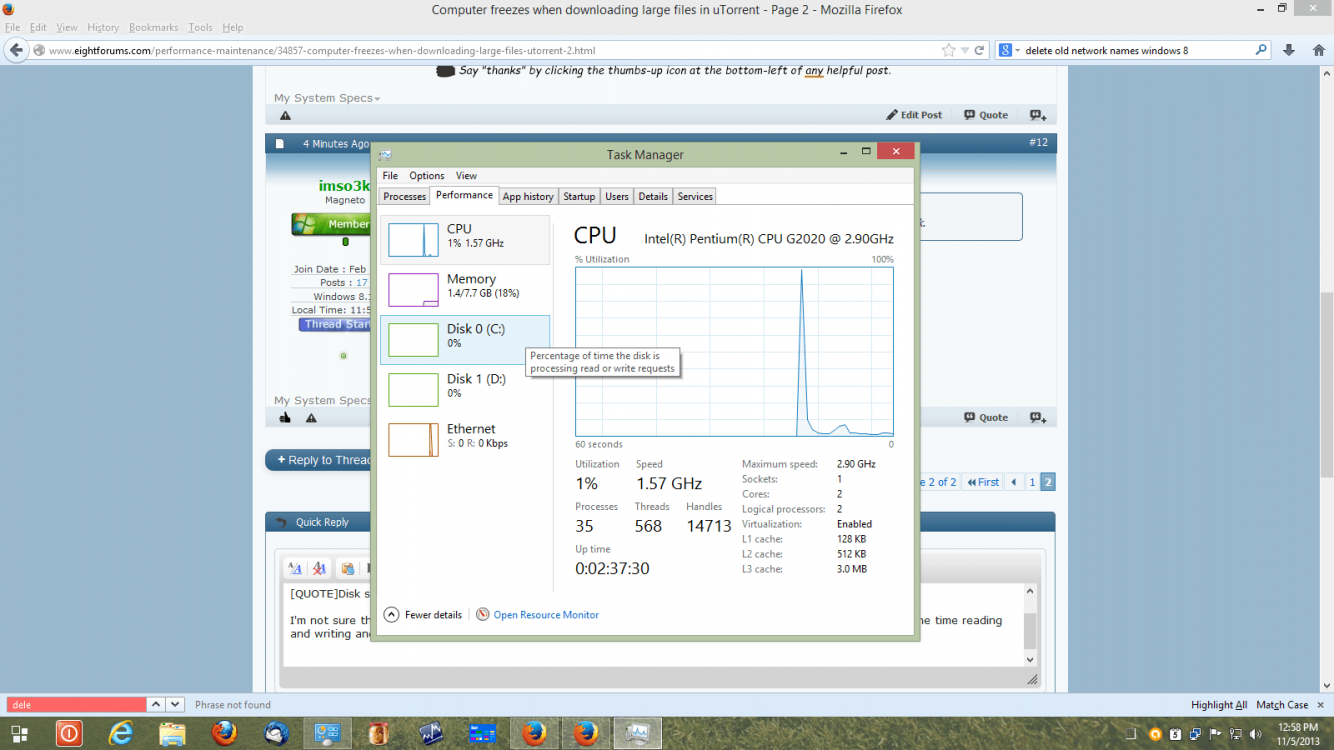Open Firefox downloads arrow icon
Viewport: 1334px width, 750px height.
[x=1289, y=50]
